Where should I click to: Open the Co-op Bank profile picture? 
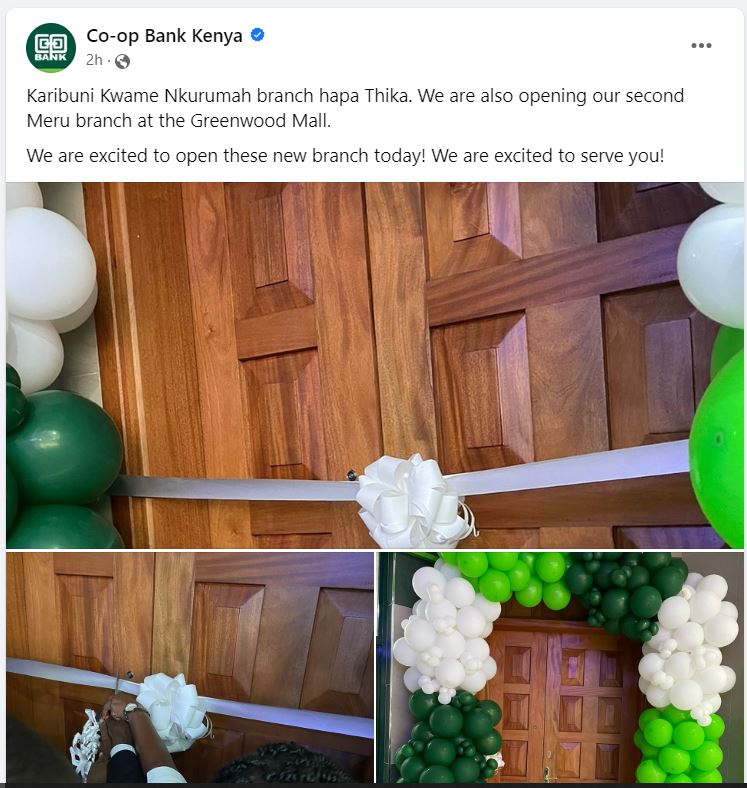pyautogui.click(x=51, y=48)
